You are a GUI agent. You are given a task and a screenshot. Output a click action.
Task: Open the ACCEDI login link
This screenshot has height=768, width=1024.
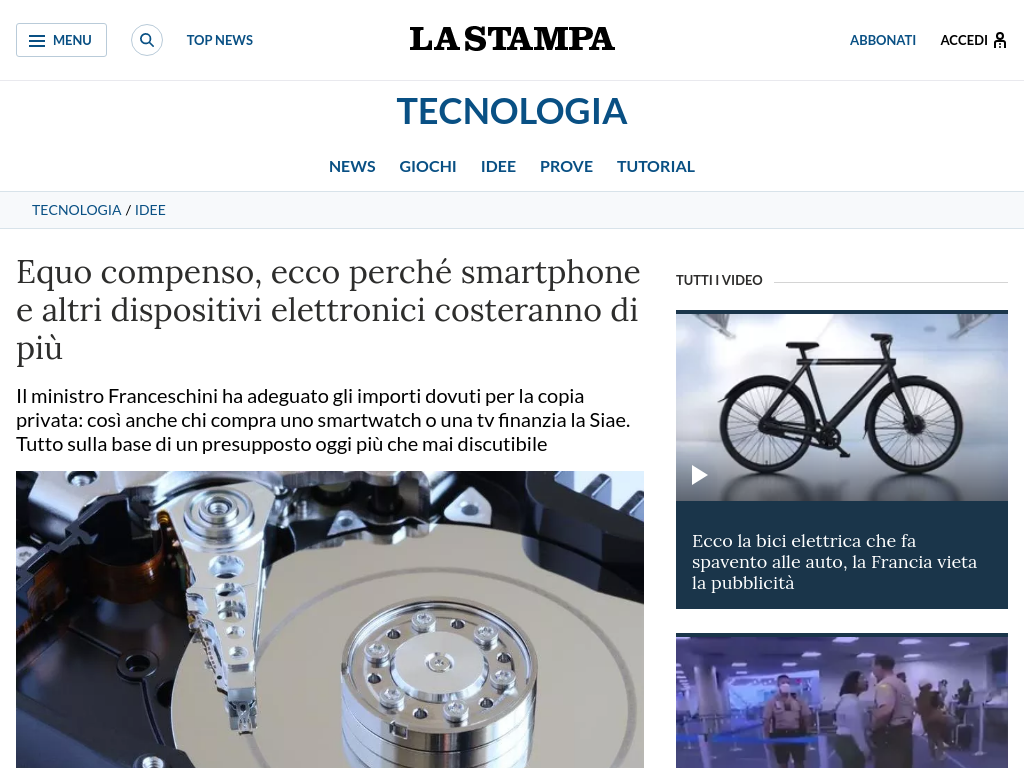963,40
